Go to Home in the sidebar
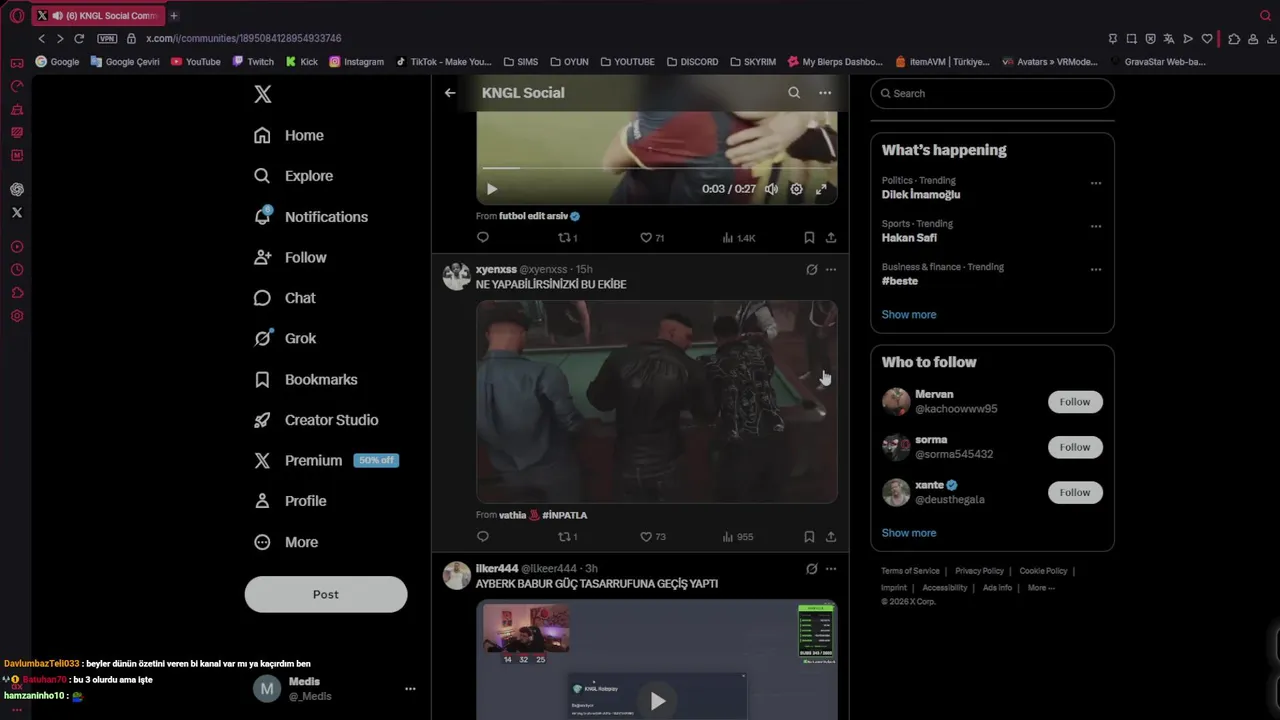This screenshot has width=1280, height=720. click(288, 135)
